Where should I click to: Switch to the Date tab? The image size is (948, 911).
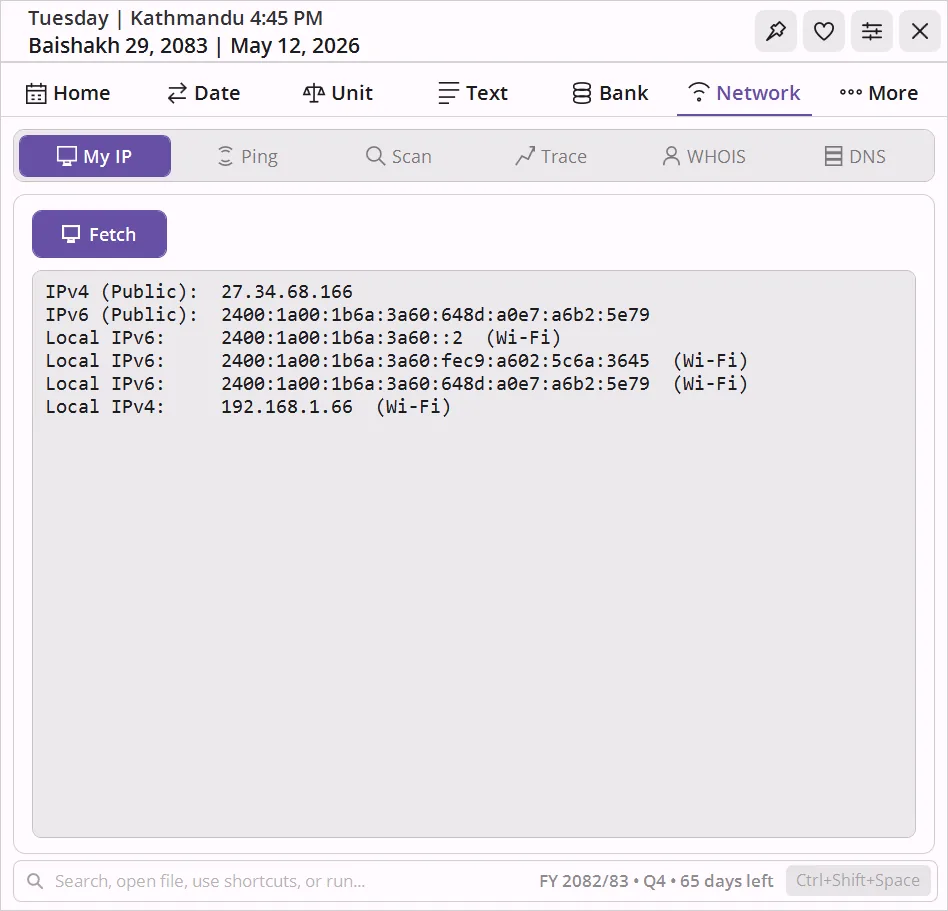[x=204, y=93]
